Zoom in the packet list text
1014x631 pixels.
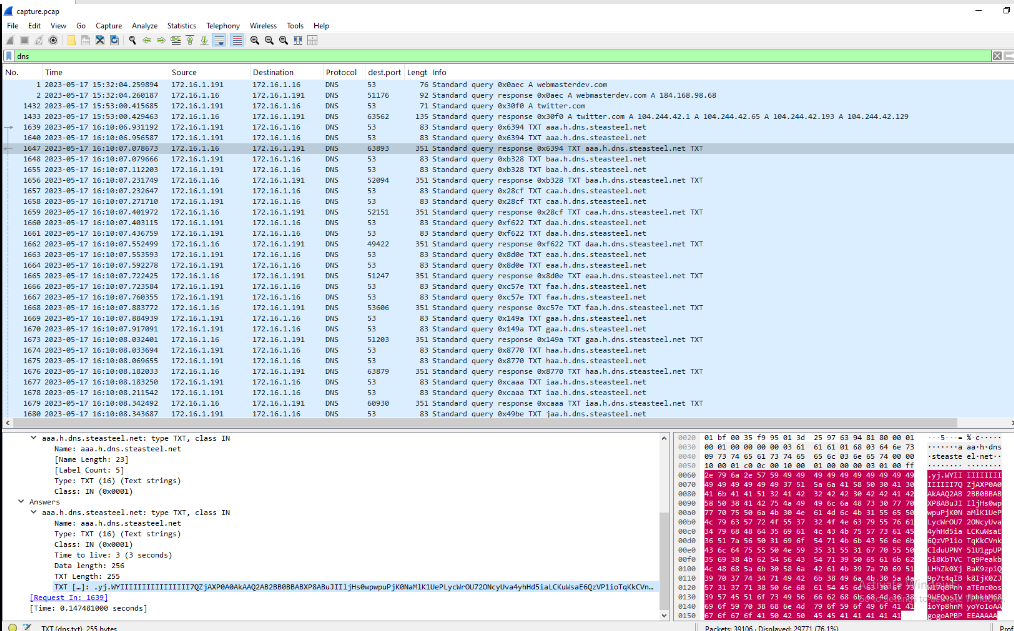click(256, 40)
